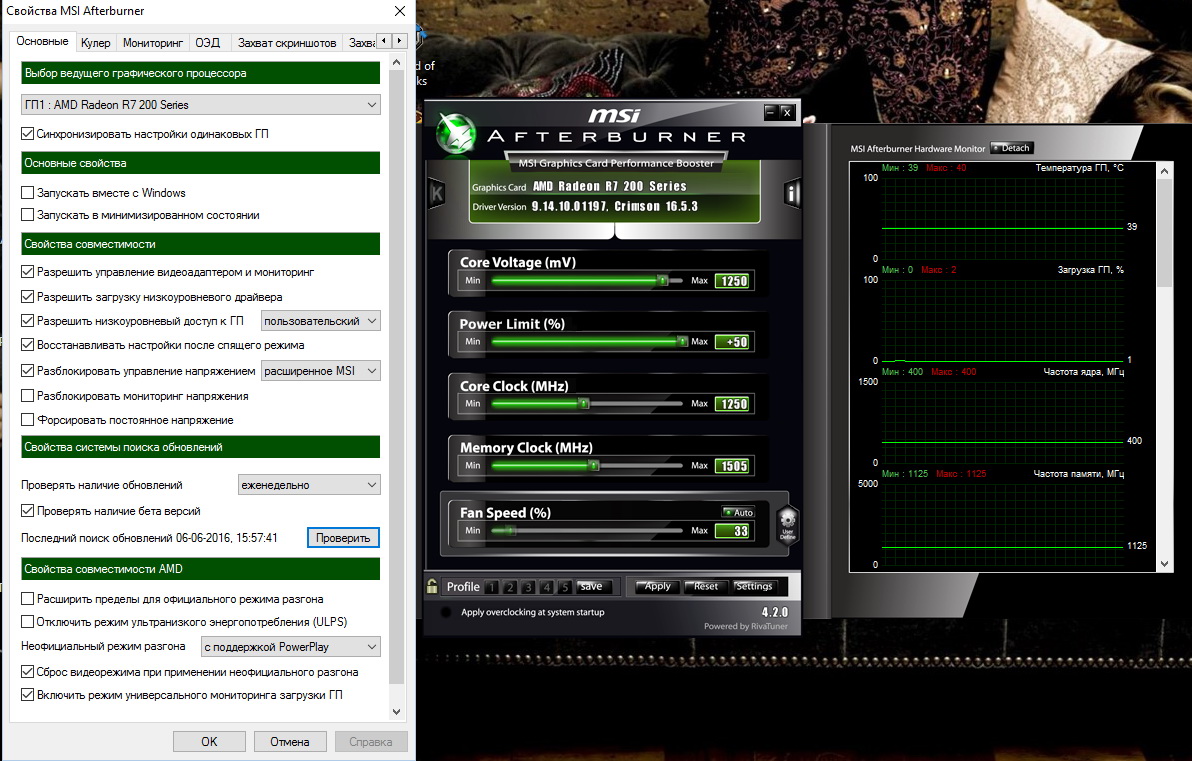Click the Afterburner info 'i' side button

pos(791,194)
